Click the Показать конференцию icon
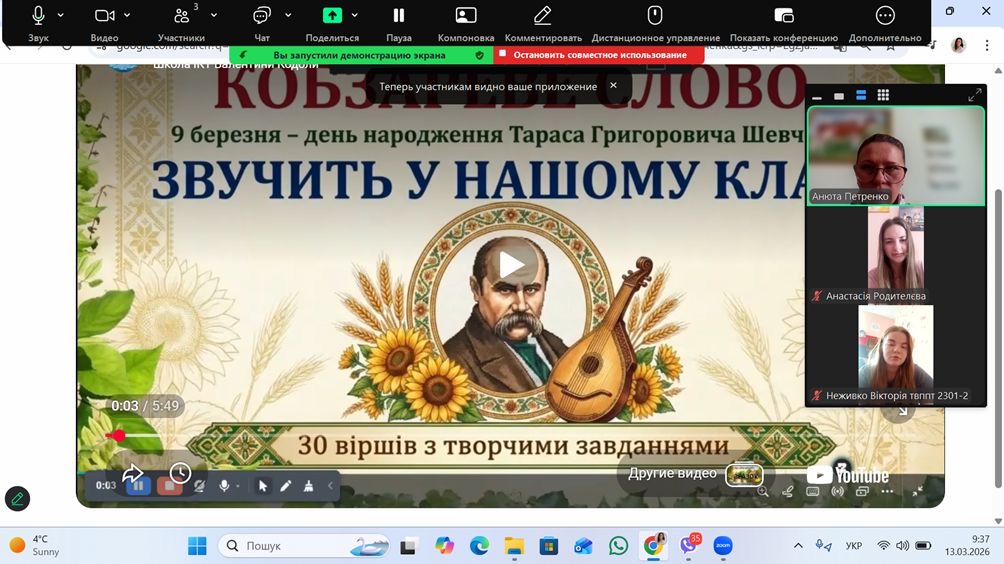This screenshot has height=564, width=1004. pyautogui.click(x=784, y=16)
